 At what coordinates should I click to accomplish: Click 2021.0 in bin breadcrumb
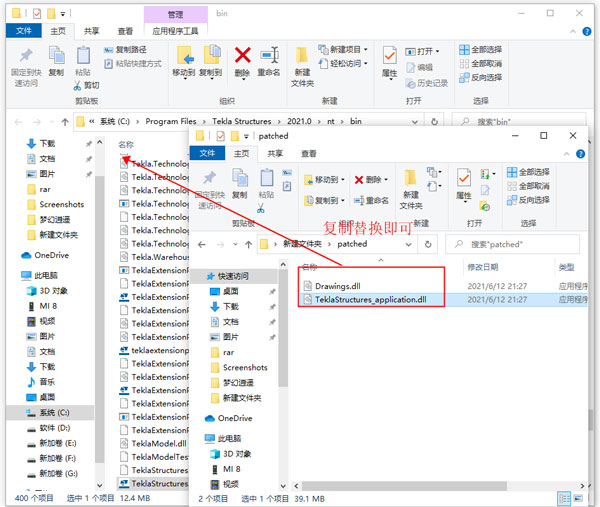[x=299, y=121]
